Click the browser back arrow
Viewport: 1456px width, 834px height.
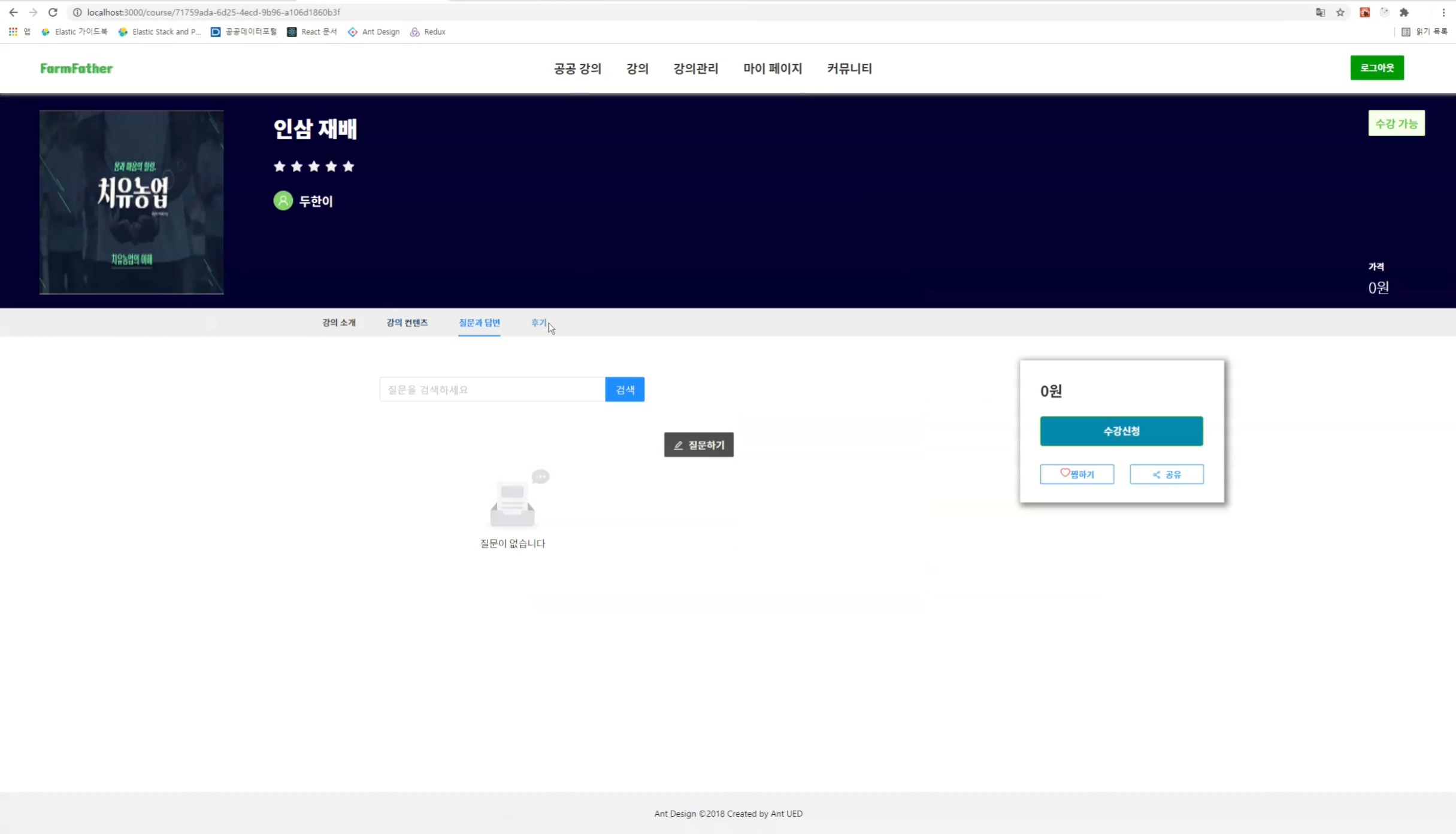click(x=13, y=12)
